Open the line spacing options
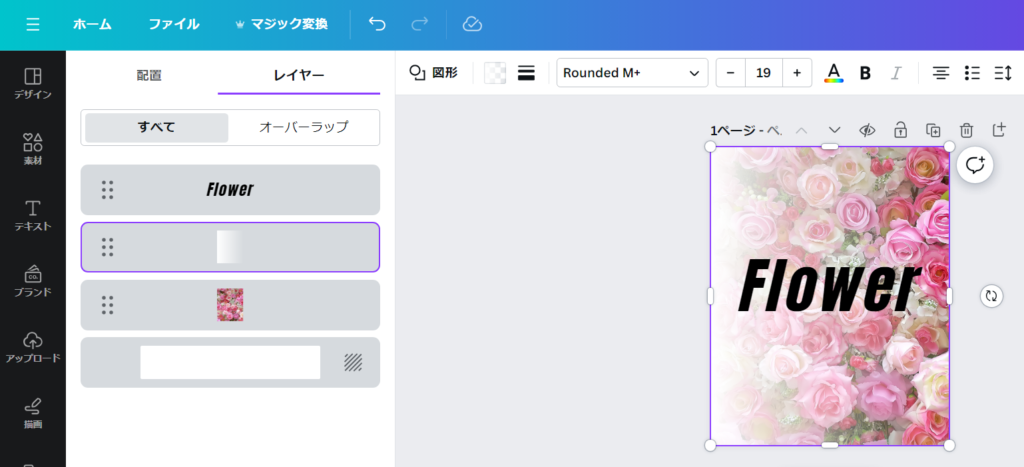 [1002, 73]
